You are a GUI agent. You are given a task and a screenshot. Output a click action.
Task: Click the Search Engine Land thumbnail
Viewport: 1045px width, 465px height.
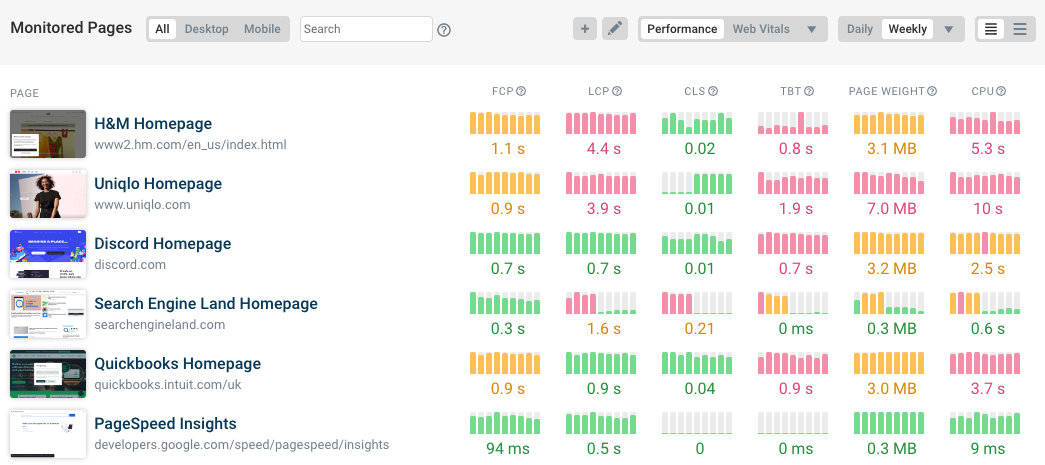[x=48, y=314]
